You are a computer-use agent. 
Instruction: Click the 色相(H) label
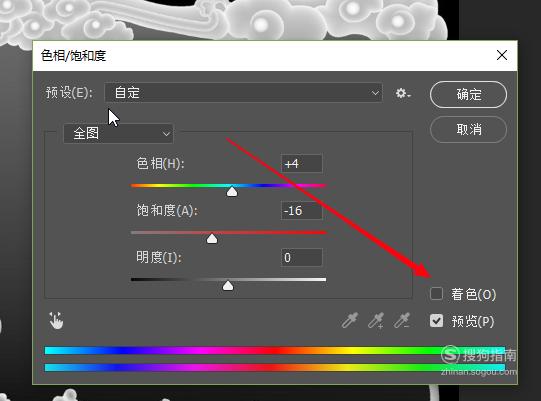click(x=160, y=163)
